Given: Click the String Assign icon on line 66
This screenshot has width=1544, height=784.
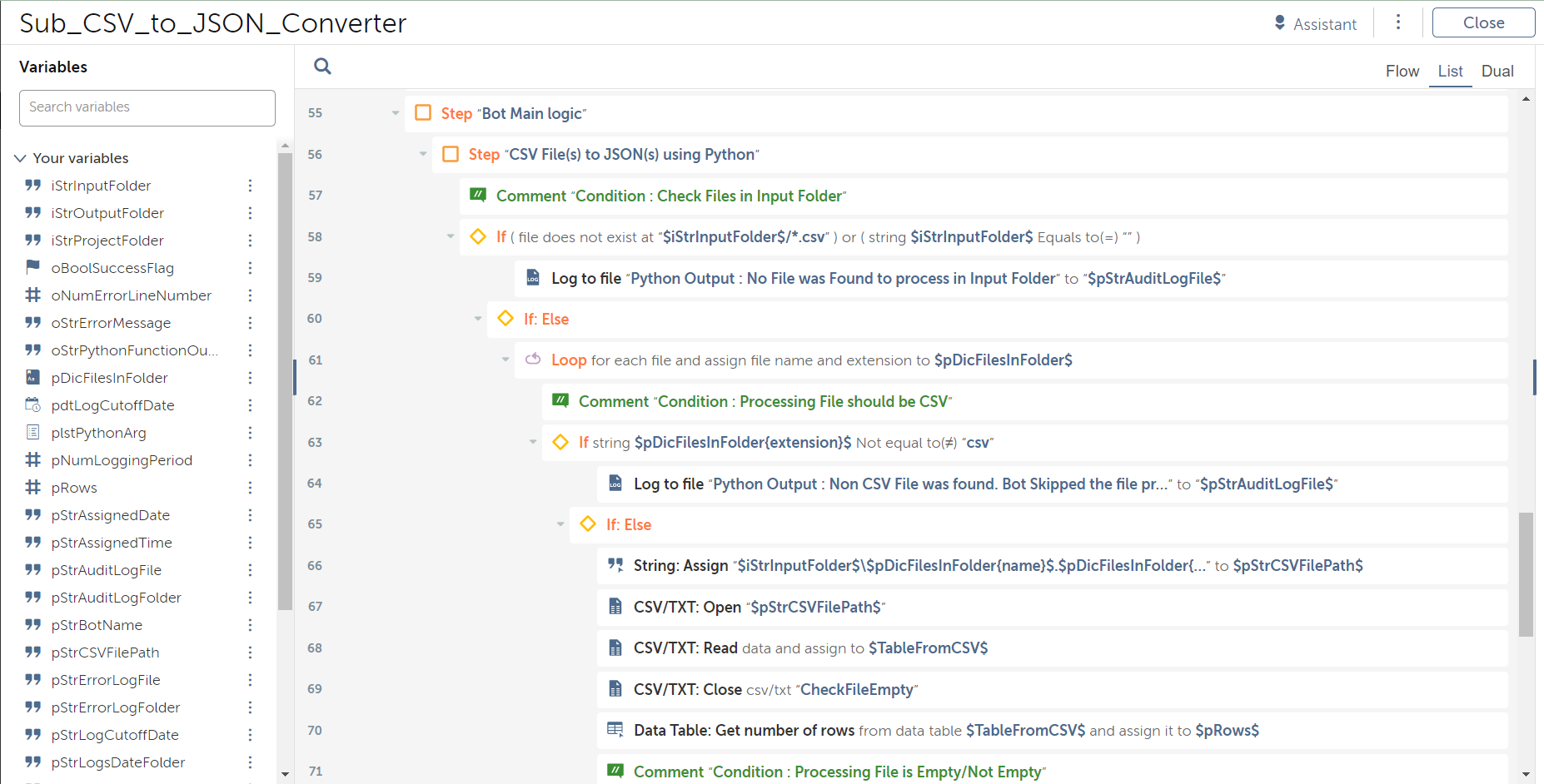Looking at the screenshot, I should tap(615, 565).
